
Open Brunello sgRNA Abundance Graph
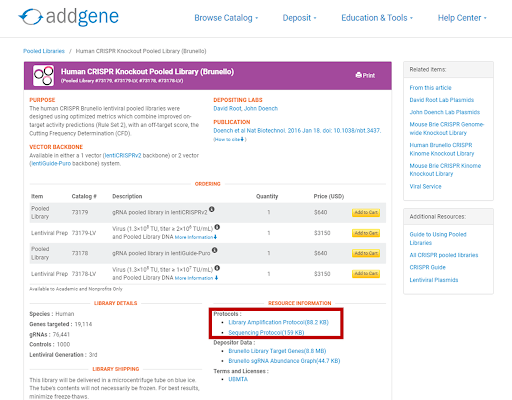tap(284, 361)
